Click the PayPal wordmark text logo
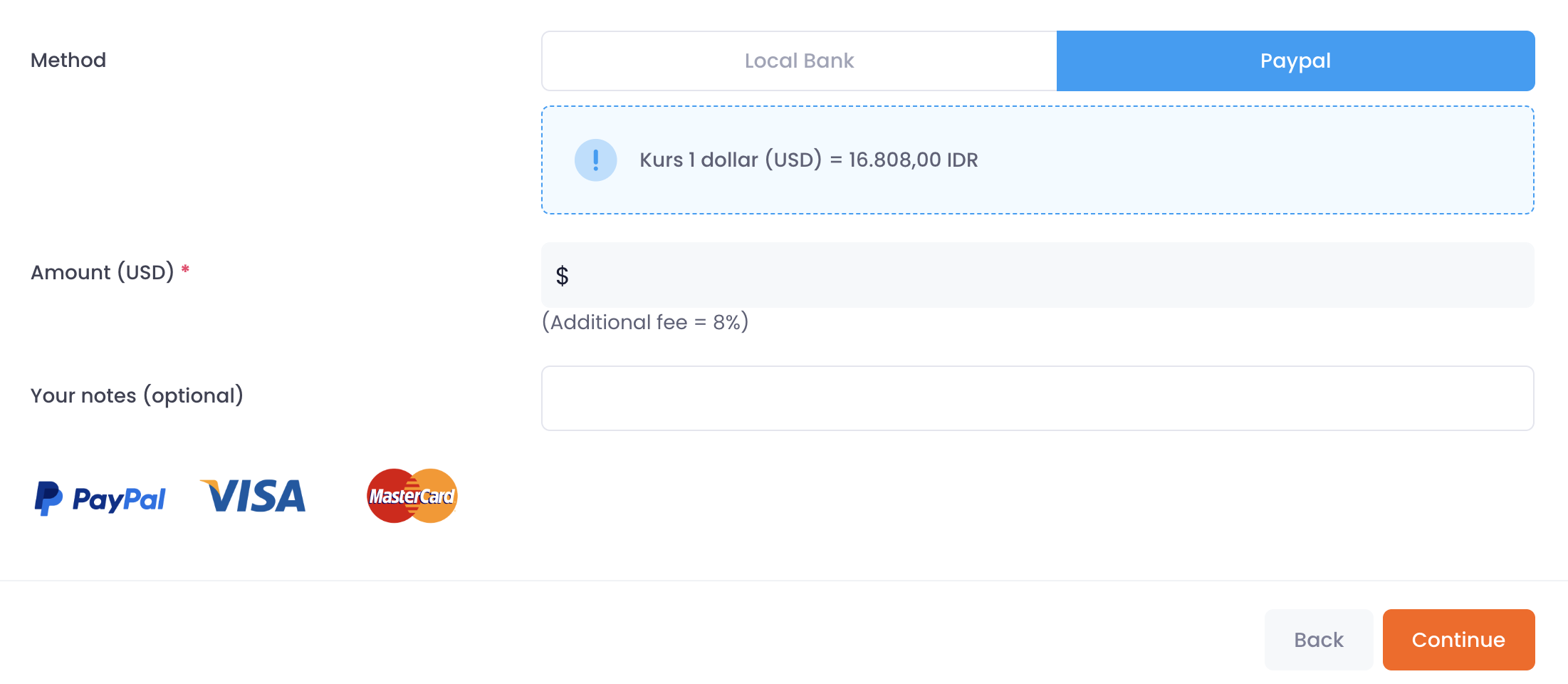 (x=119, y=499)
